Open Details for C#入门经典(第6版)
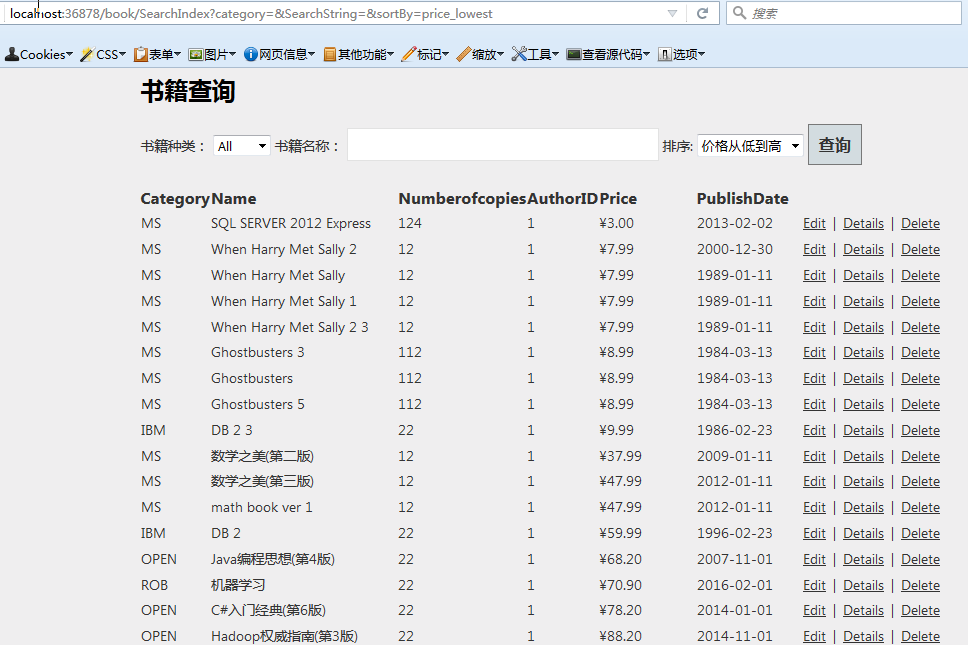The width and height of the screenshot is (968, 645). pos(863,610)
